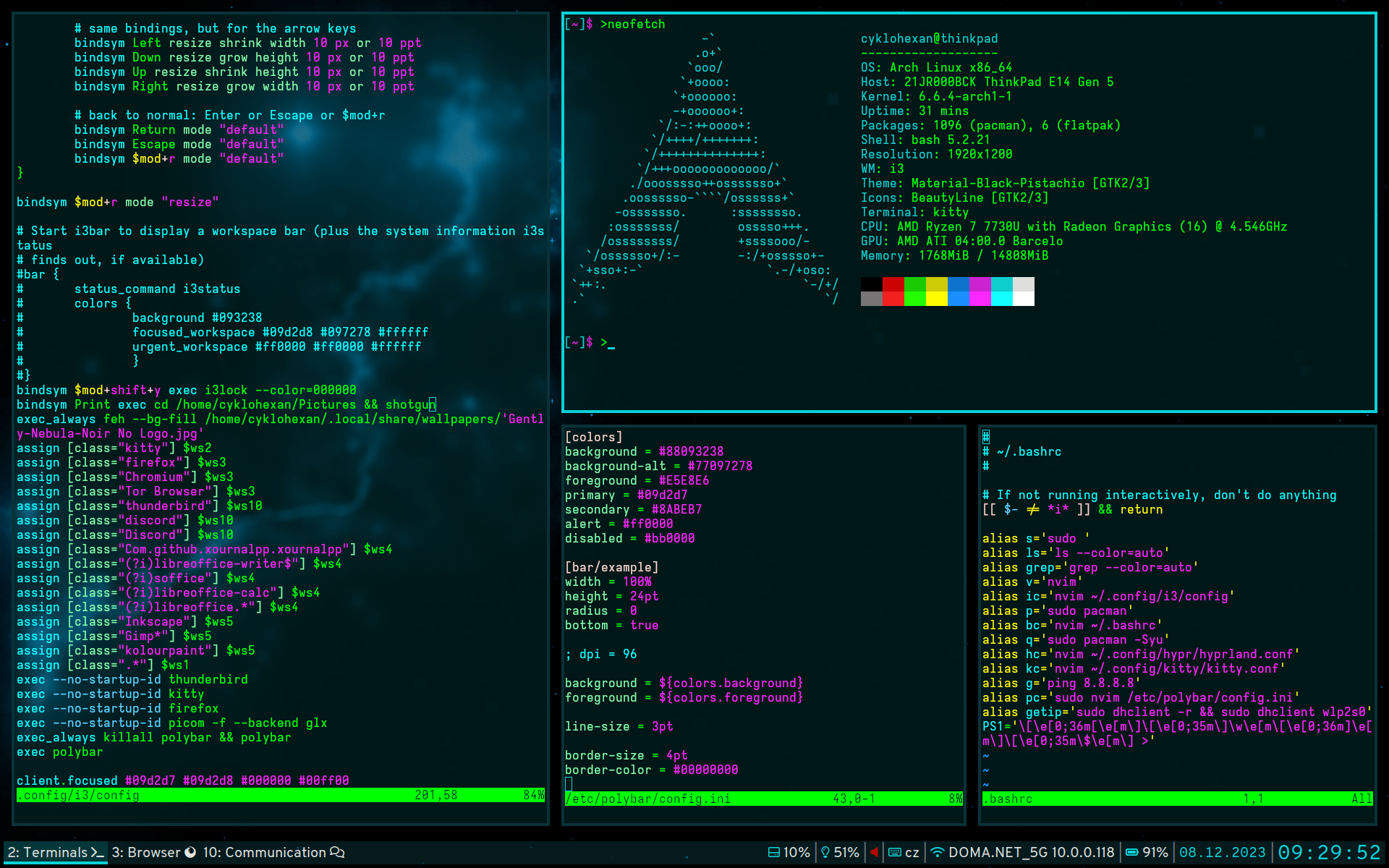
Task: Click the polybar config.ini green status line
Action: [763, 799]
